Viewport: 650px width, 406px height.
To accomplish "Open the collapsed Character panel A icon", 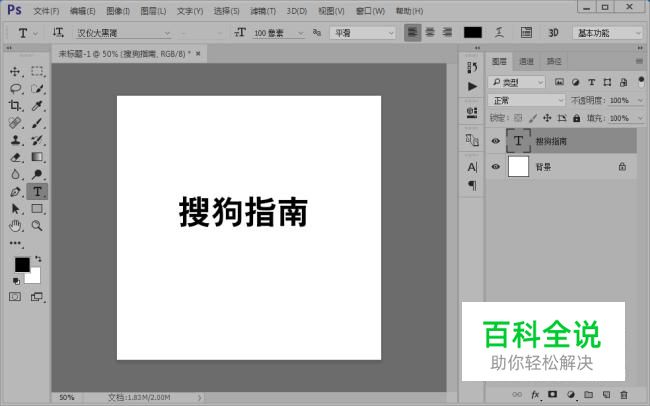I will click(472, 167).
